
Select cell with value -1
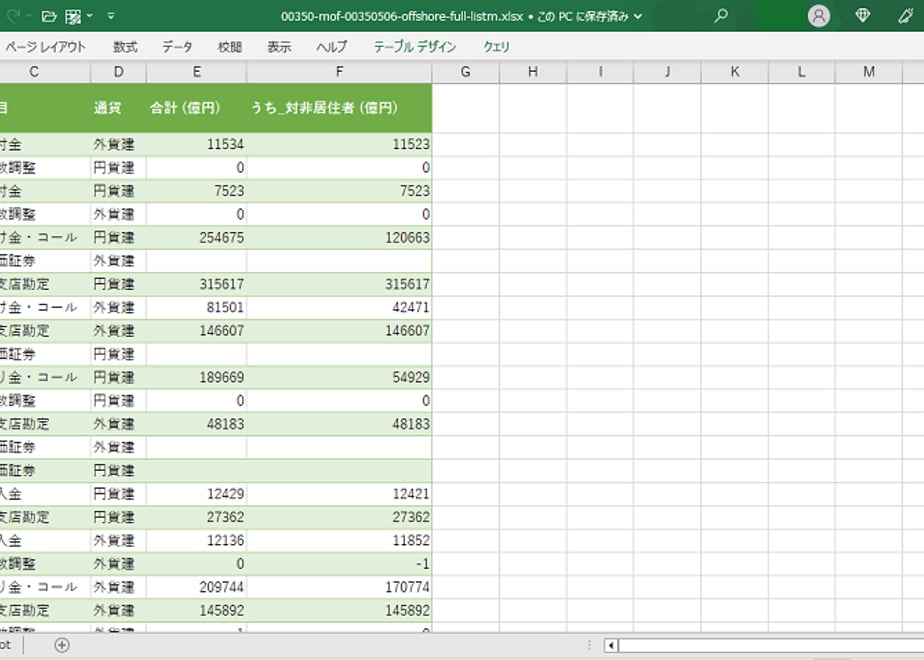point(339,564)
